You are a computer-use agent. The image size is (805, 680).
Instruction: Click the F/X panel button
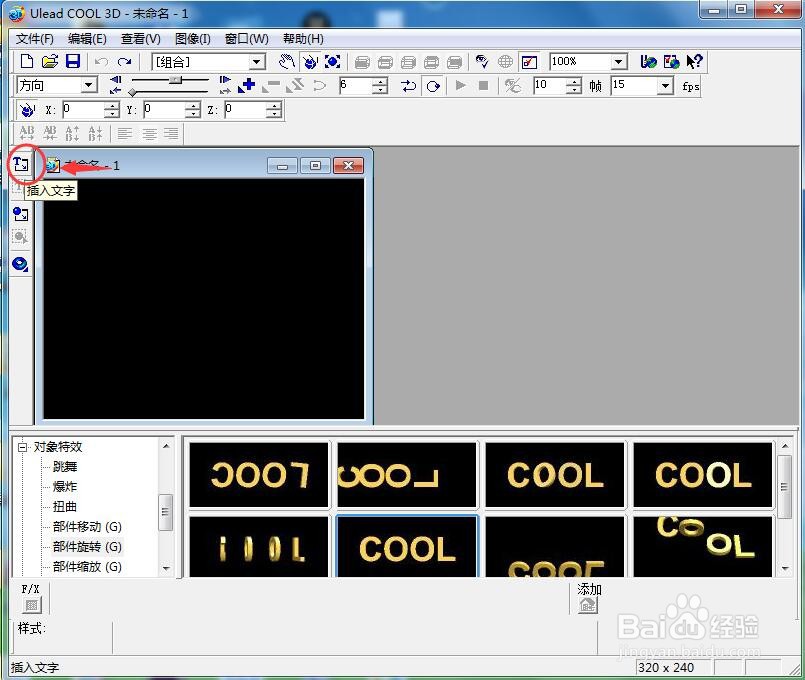pyautogui.click(x=31, y=606)
